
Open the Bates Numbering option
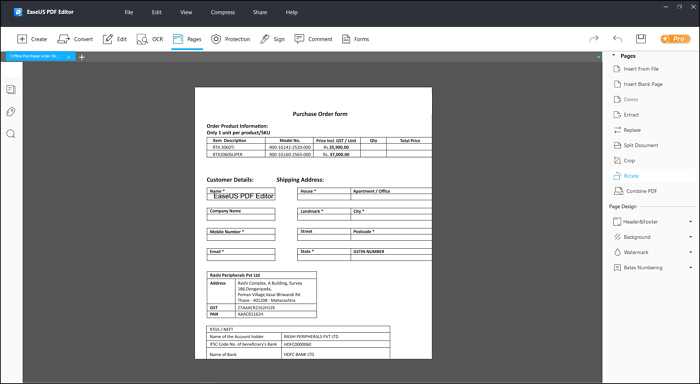pyautogui.click(x=638, y=267)
